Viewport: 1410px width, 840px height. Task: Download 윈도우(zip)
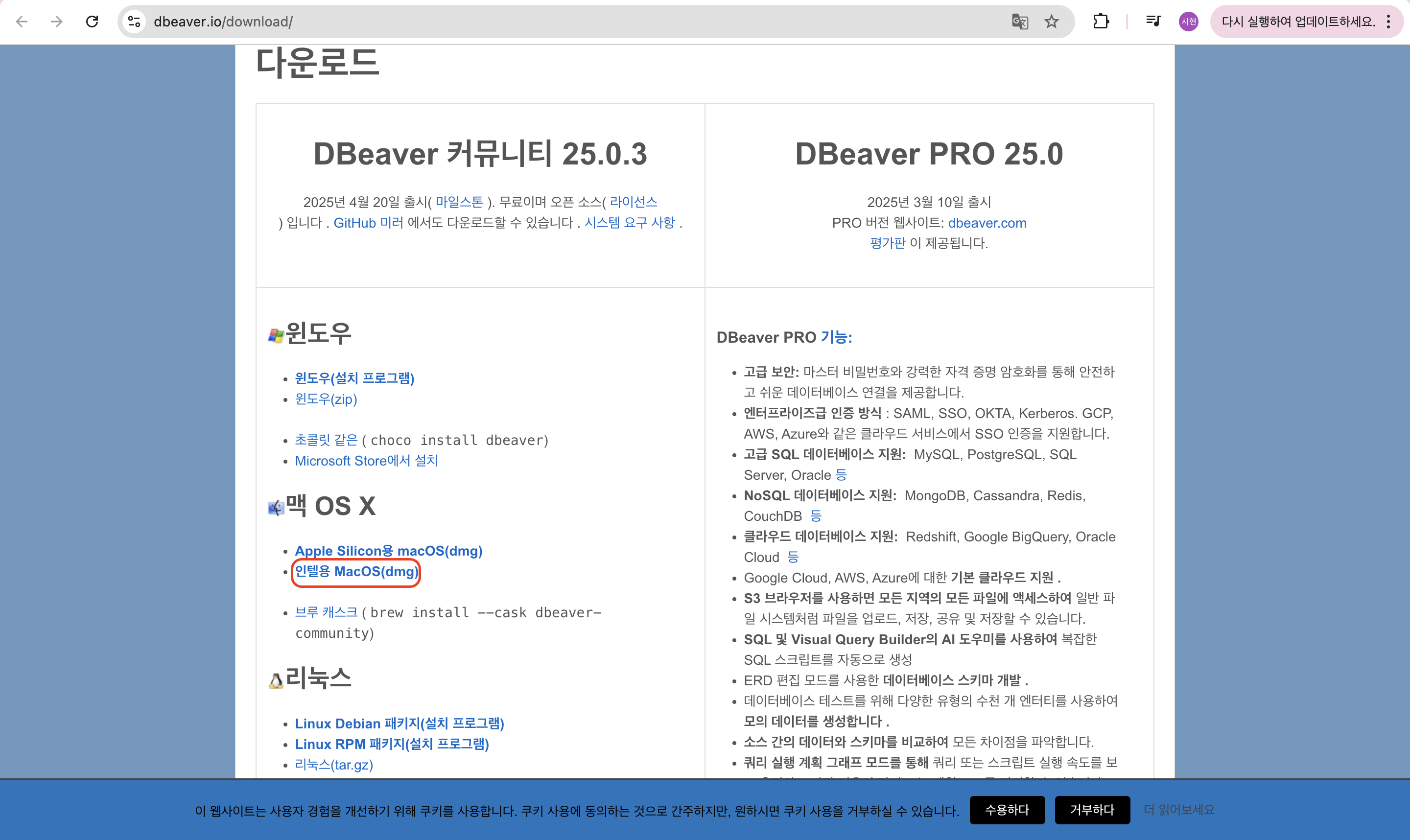tap(326, 399)
